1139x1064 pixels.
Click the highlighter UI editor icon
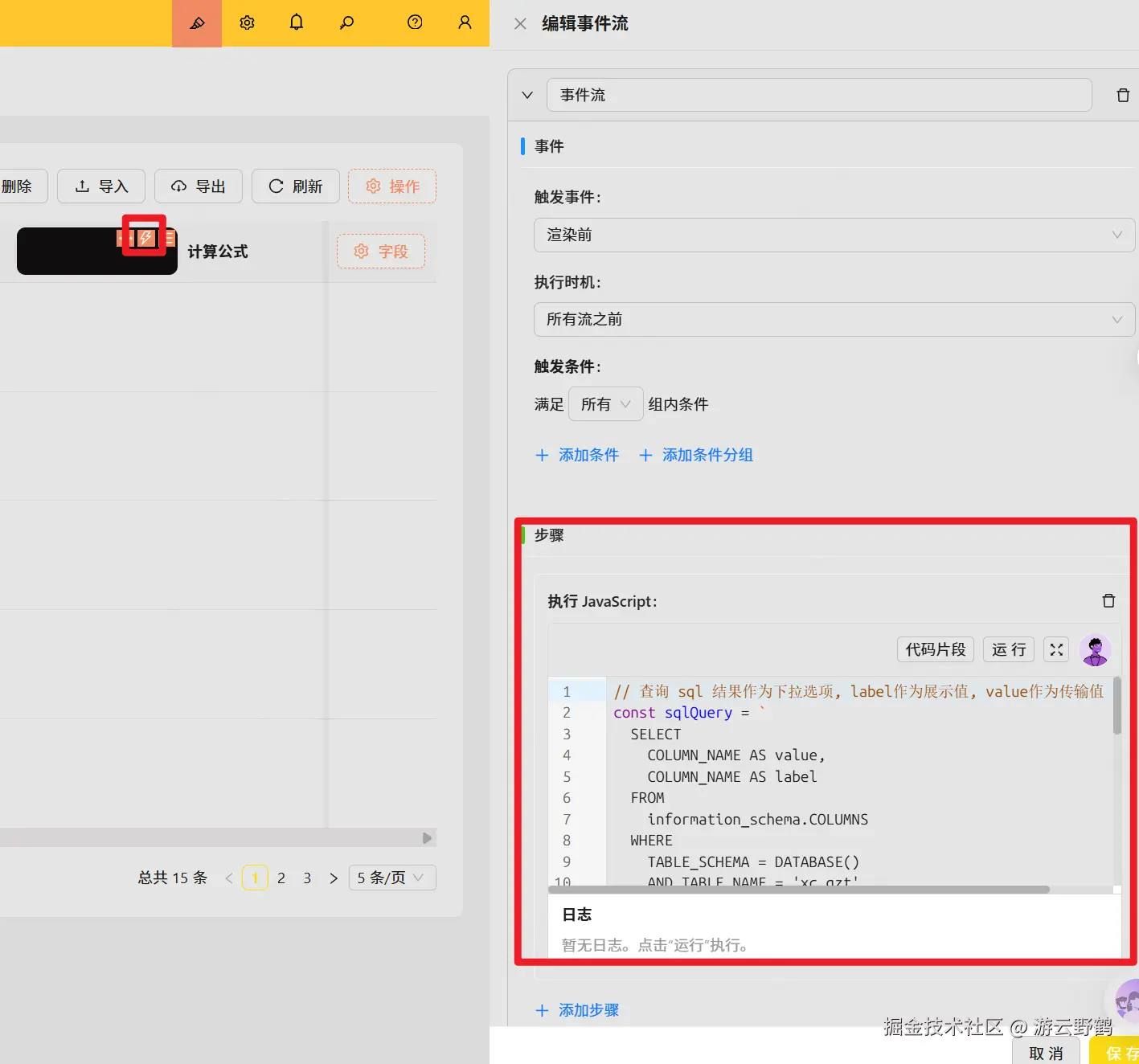click(197, 23)
